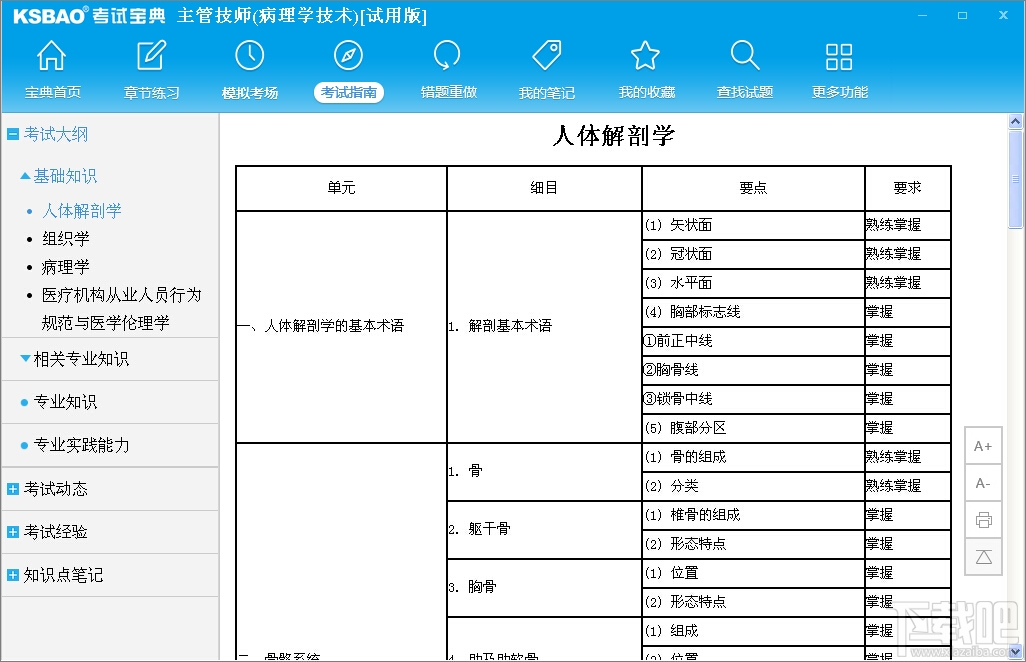1026x662 pixels.
Task: Open 医疗机构从业人员行为规范与医学伦理学 item
Action: pyautogui.click(x=121, y=309)
